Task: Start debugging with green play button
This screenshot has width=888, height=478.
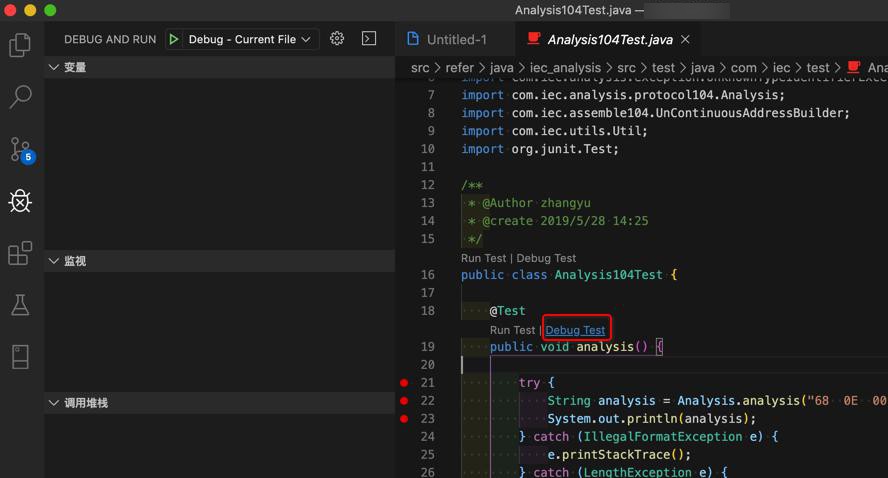Action: pos(174,39)
